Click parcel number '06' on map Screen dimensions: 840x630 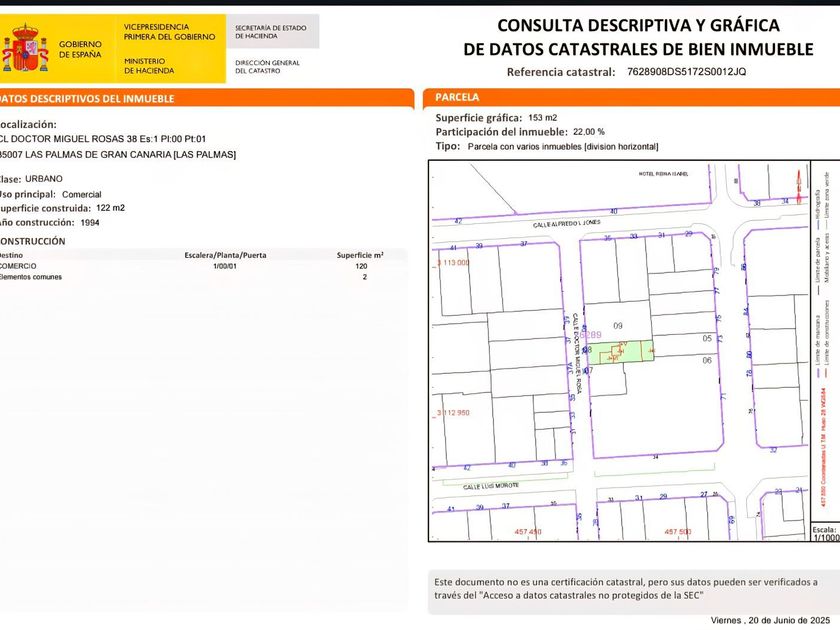pos(707,361)
